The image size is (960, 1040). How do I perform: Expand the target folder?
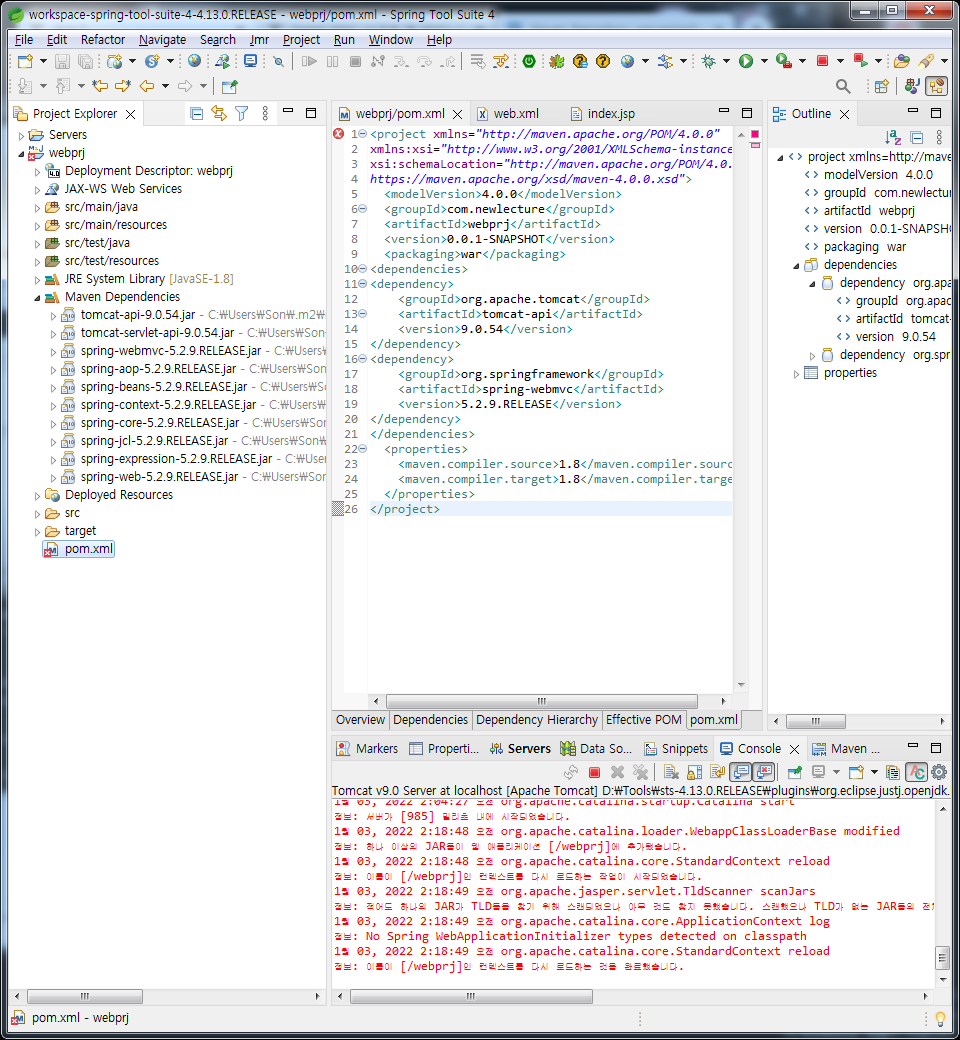pos(37,531)
